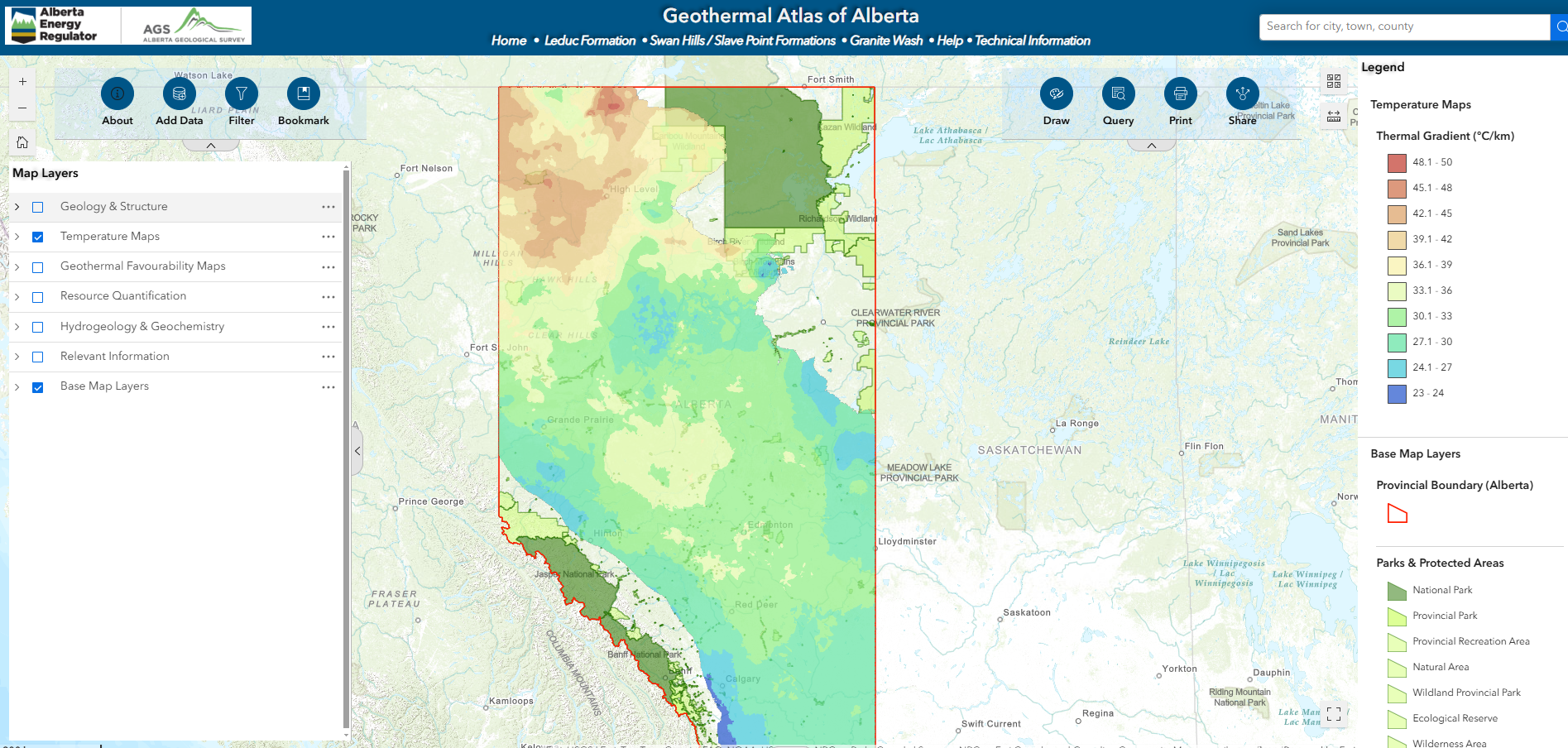Screen dimensions: 1568x748
Task: Open the basemap gallery widget
Action: 1333,81
